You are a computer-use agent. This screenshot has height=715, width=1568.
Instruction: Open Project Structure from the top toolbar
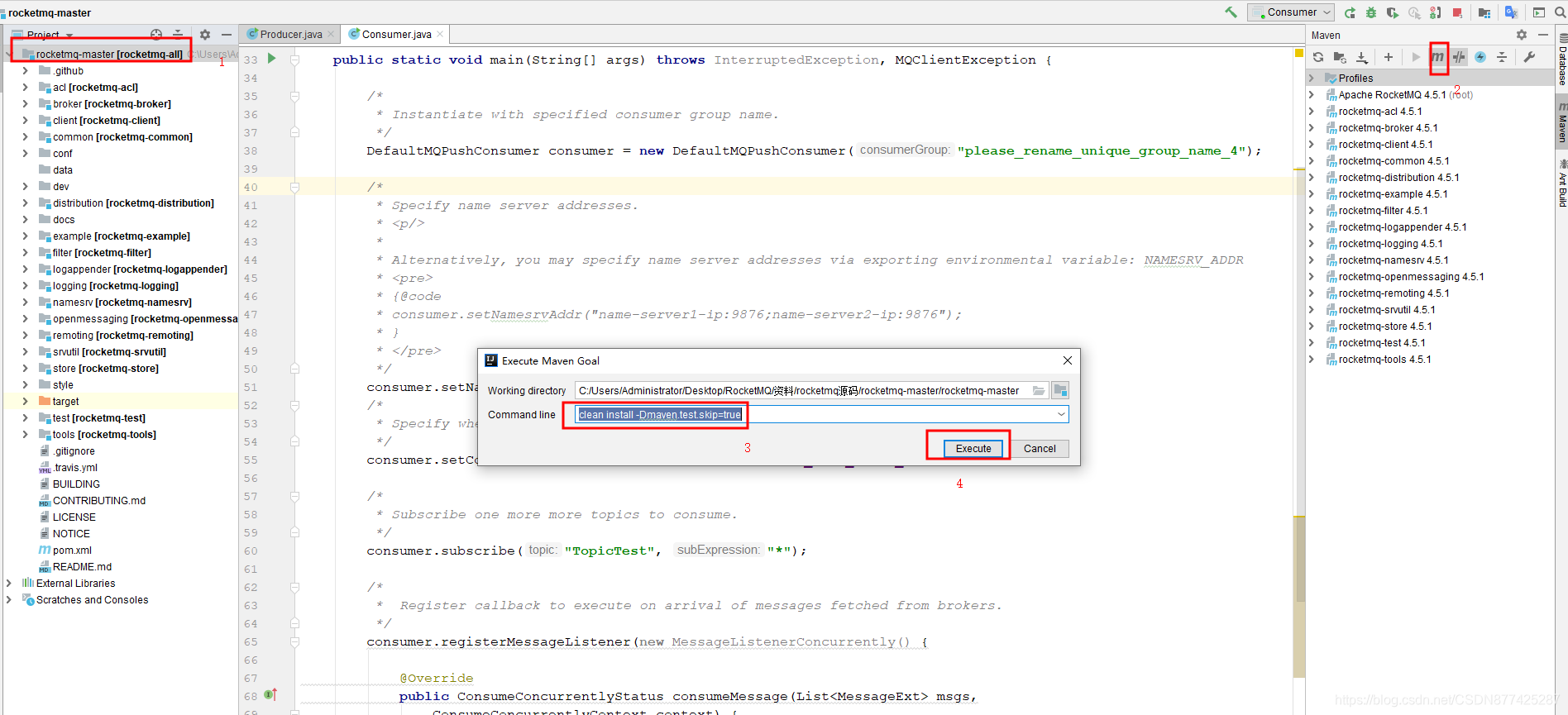(x=1484, y=12)
